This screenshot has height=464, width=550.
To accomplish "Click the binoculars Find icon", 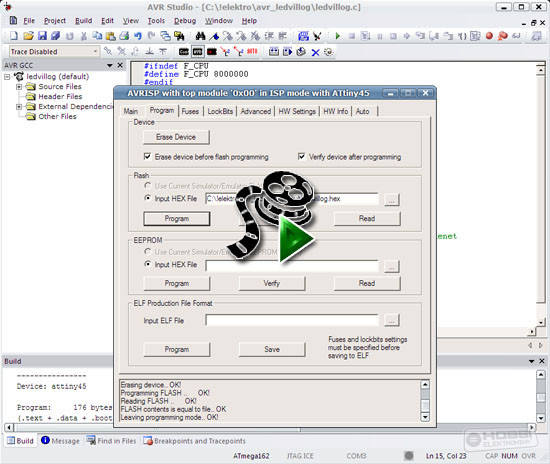I will point(200,36).
